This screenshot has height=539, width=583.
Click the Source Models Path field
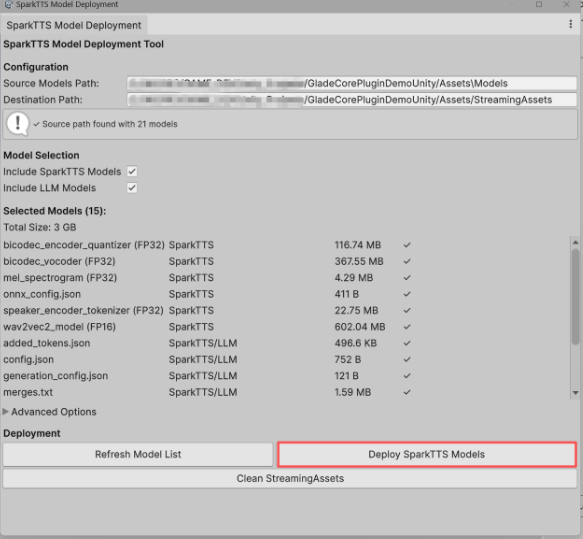pyautogui.click(x=352, y=83)
